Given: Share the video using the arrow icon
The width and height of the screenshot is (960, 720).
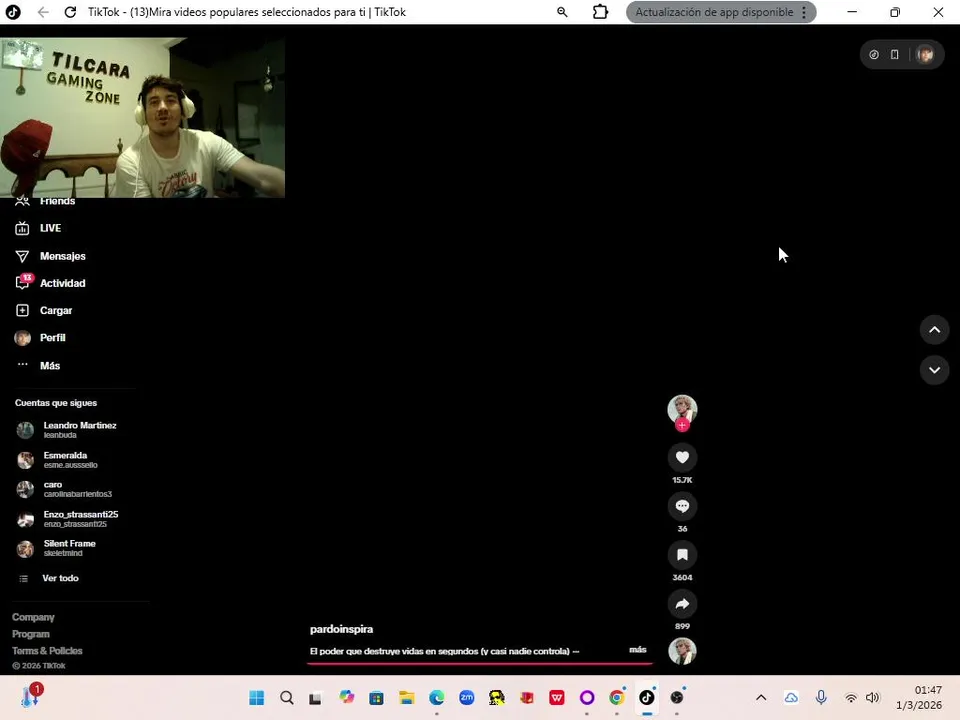Looking at the screenshot, I should click(x=682, y=604).
